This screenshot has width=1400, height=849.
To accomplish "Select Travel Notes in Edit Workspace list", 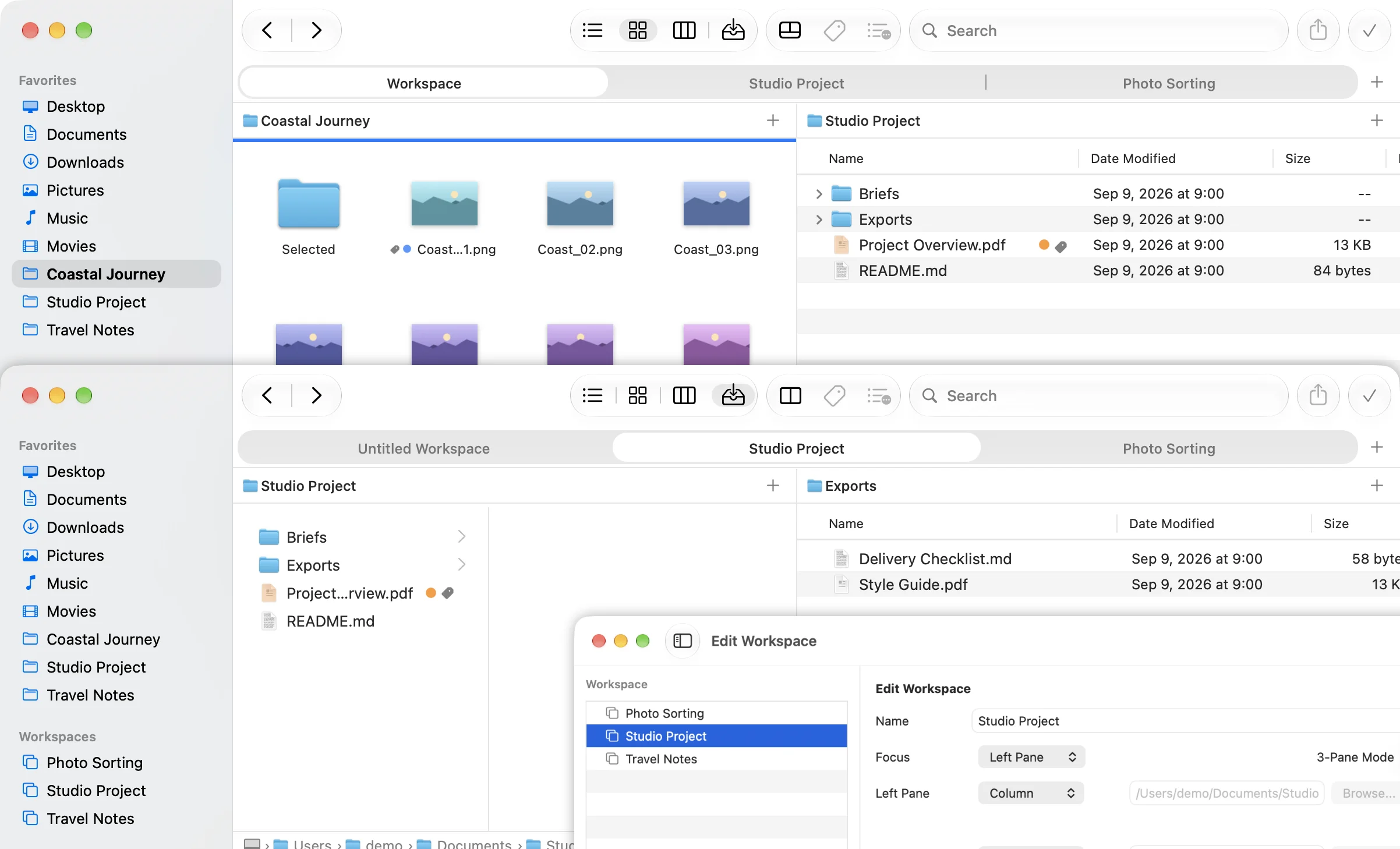I will (716, 759).
